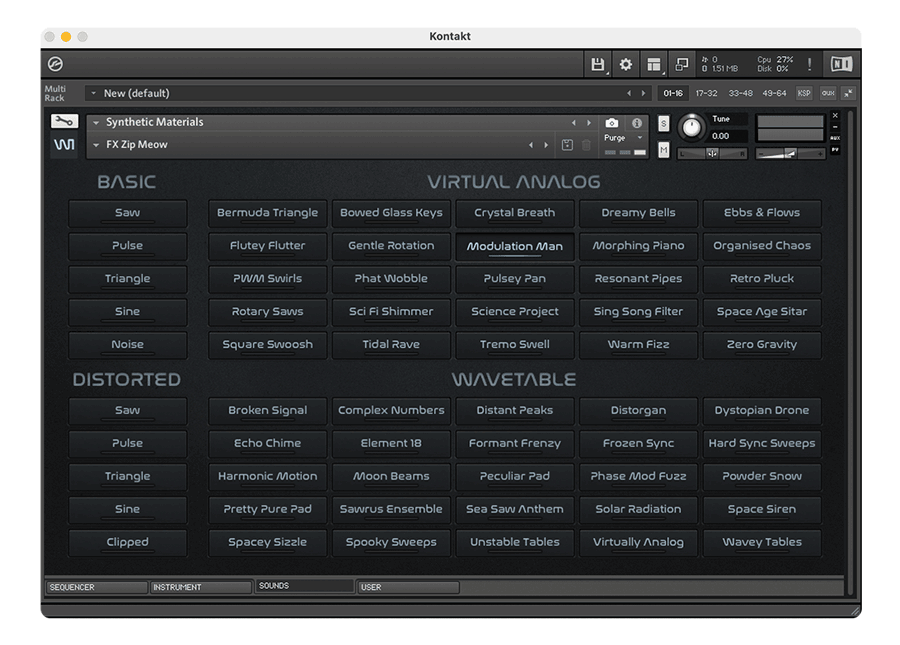900x645 pixels.
Task: Open the USER tab
Action: pyautogui.click(x=408, y=587)
